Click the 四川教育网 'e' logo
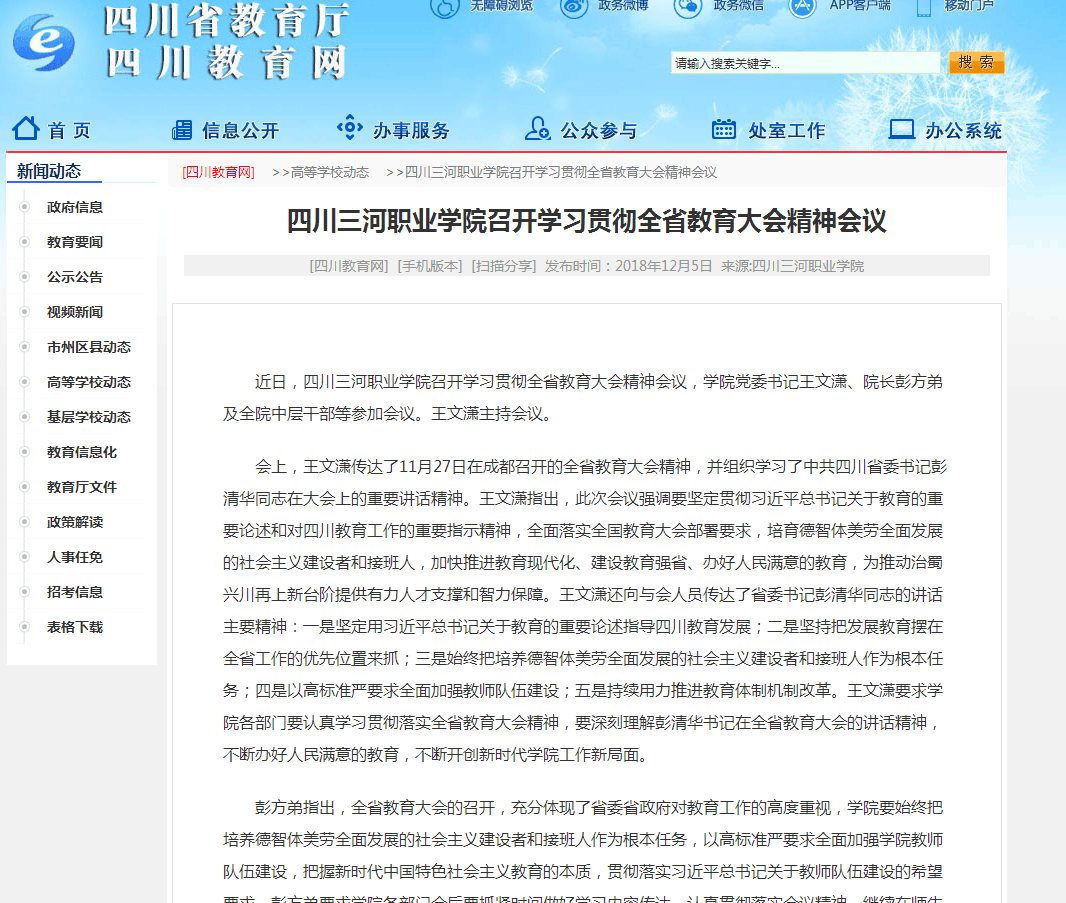Image resolution: width=1066 pixels, height=903 pixels. [x=44, y=41]
